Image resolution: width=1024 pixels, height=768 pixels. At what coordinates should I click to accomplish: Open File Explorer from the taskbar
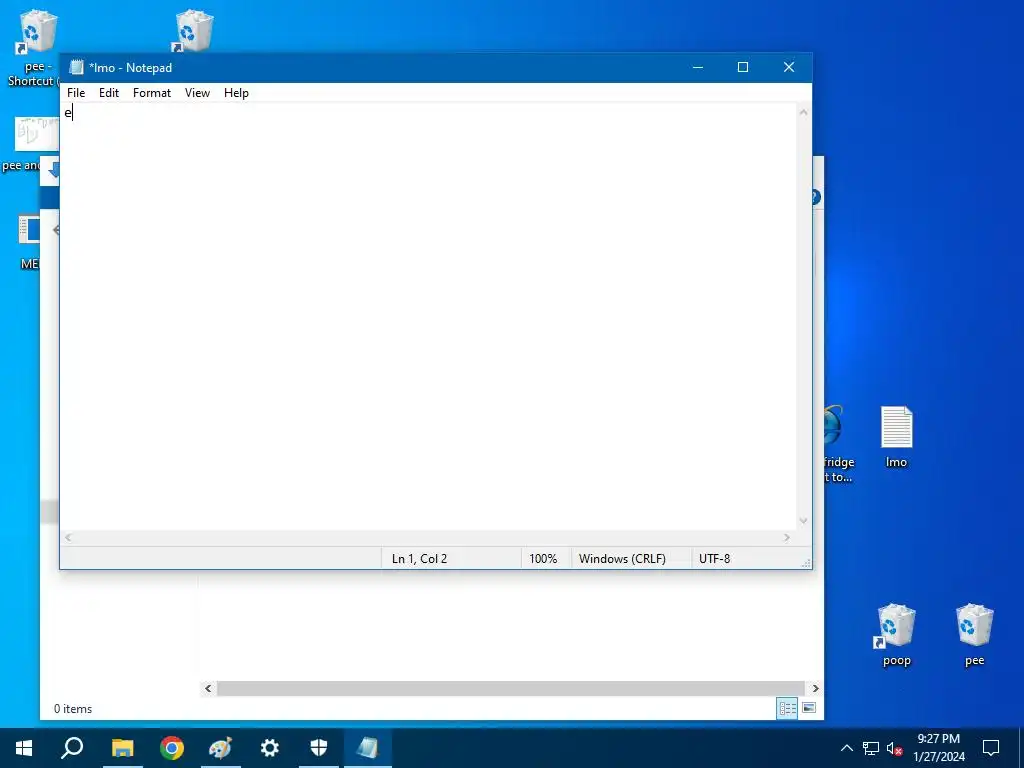point(122,748)
